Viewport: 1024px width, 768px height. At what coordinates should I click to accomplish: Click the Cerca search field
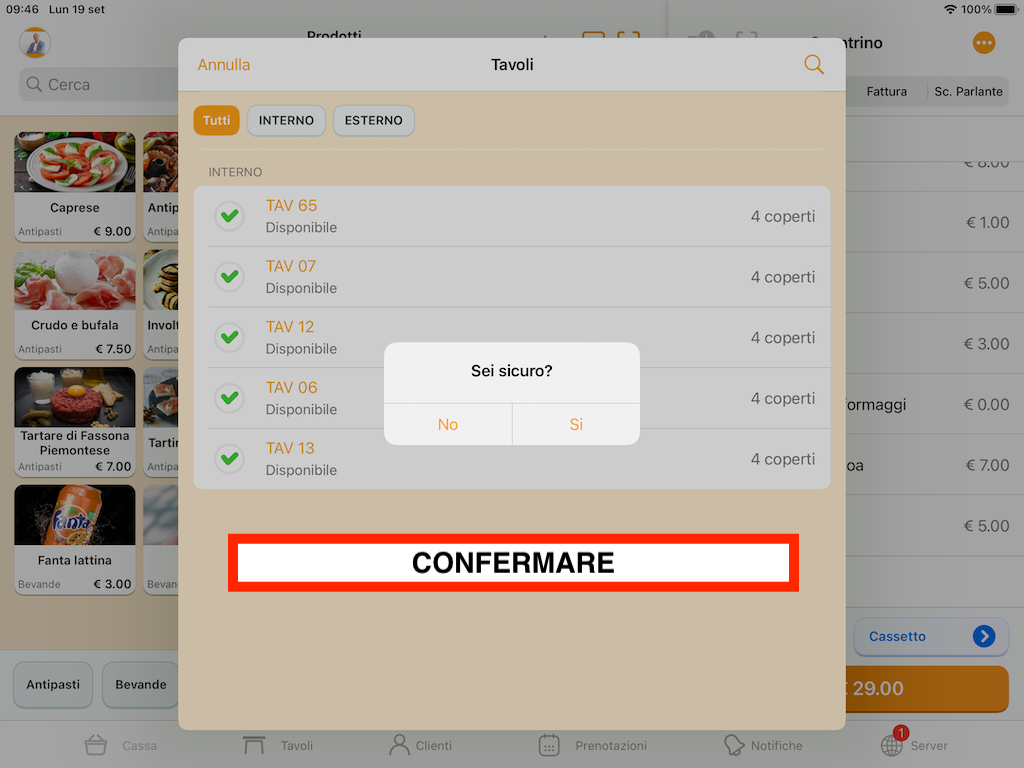click(x=98, y=84)
